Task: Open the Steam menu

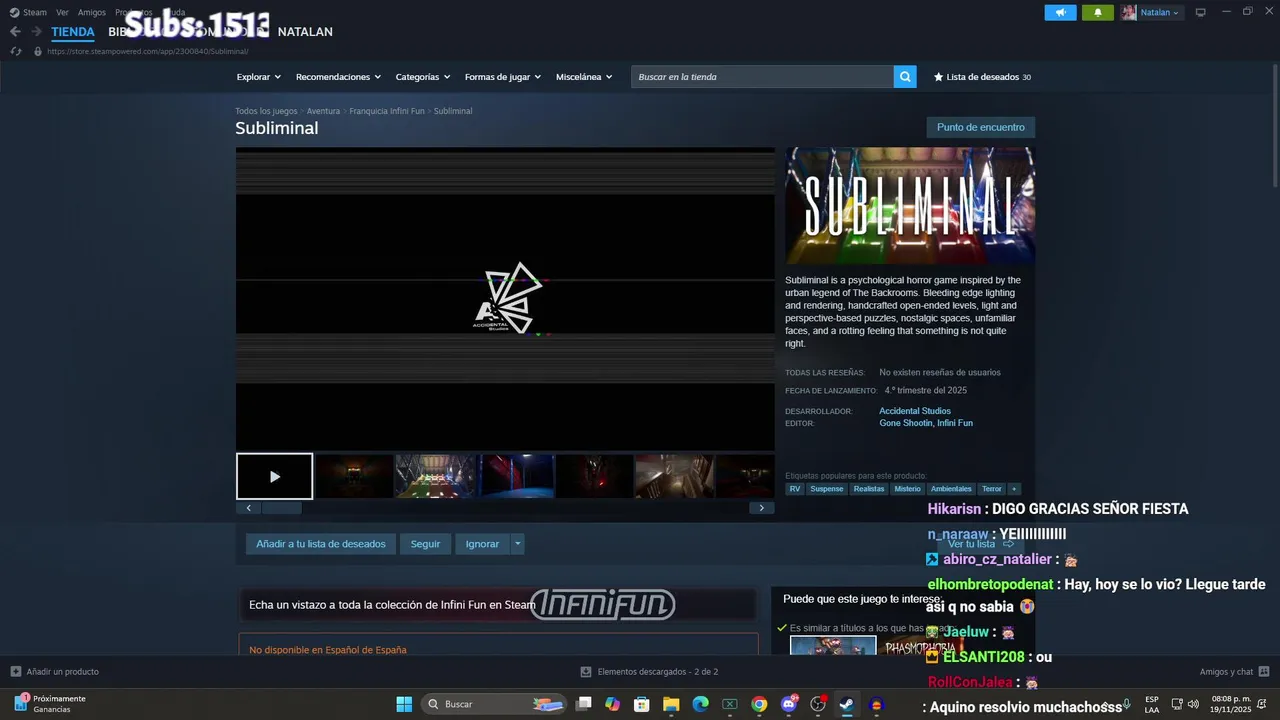Action: pos(29,12)
